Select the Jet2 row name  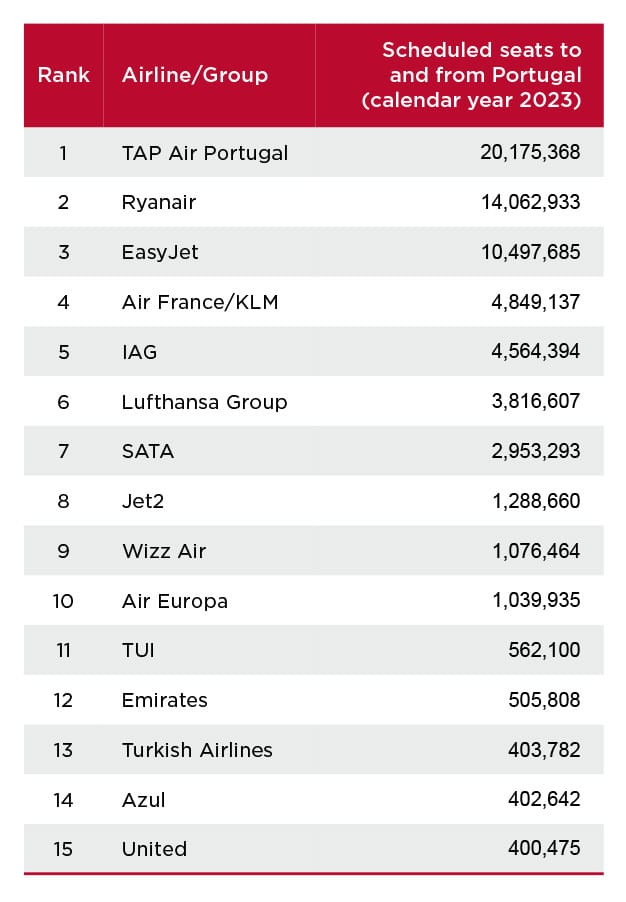(143, 501)
